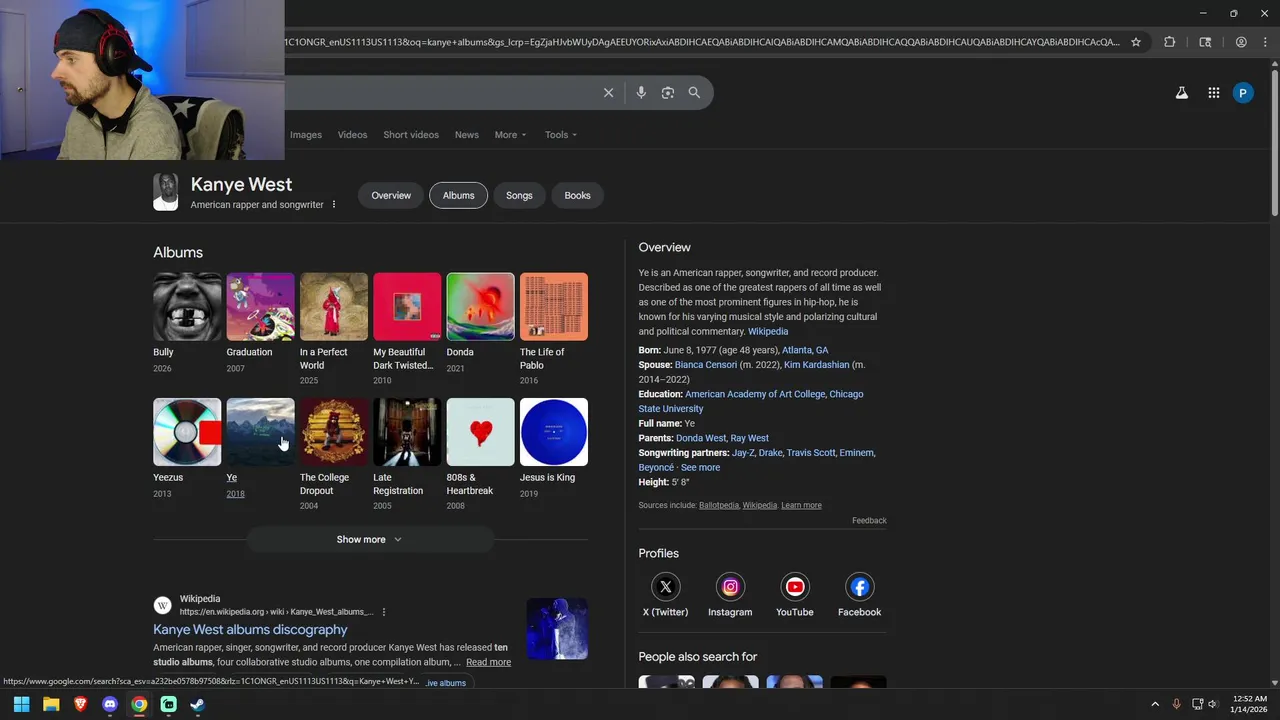Open the Tools dropdown
Viewport: 1280px width, 720px height.
(x=561, y=135)
